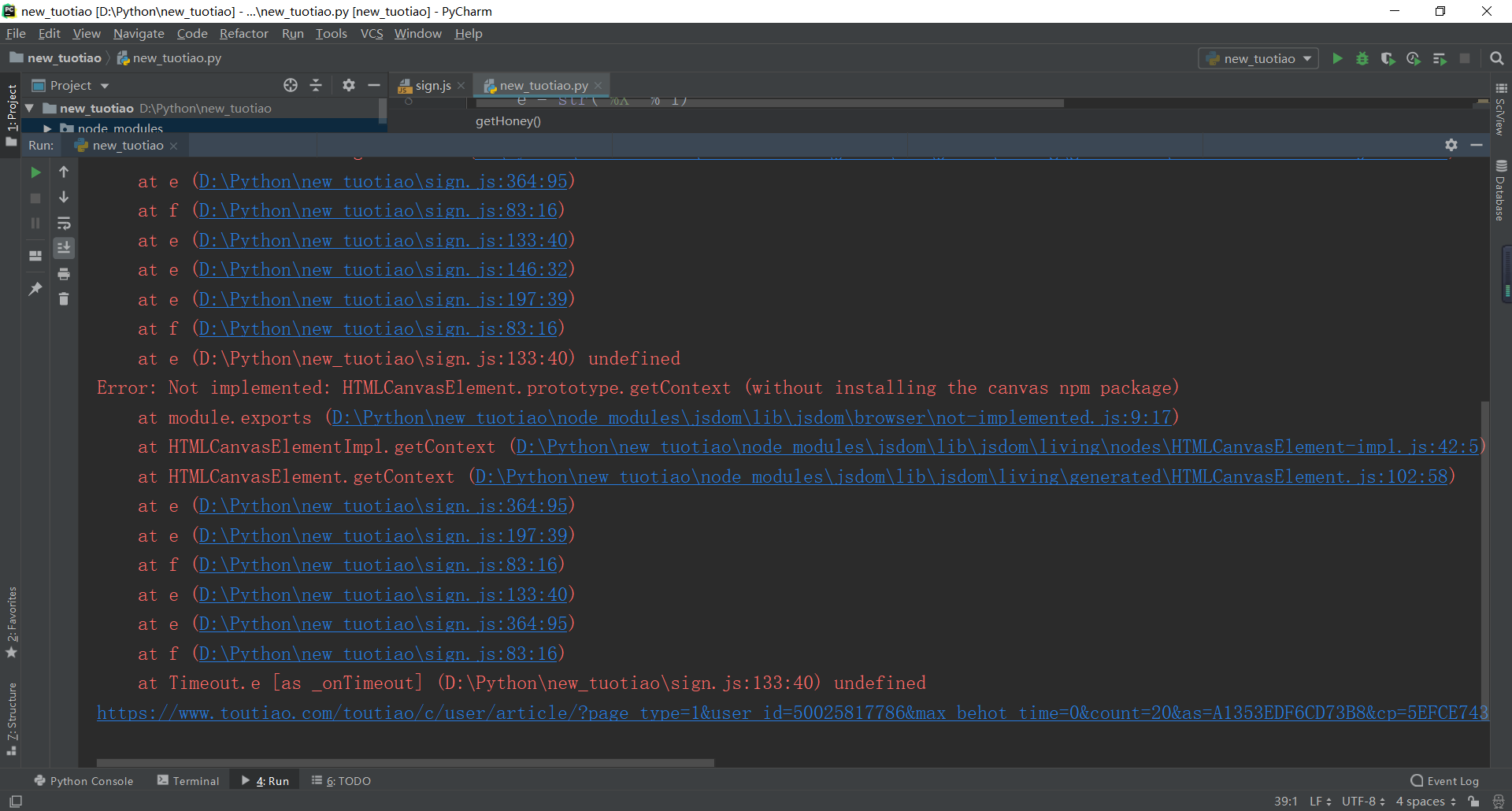The height and width of the screenshot is (811, 1512).
Task: Pause output in the Run panel
Action: [35, 223]
